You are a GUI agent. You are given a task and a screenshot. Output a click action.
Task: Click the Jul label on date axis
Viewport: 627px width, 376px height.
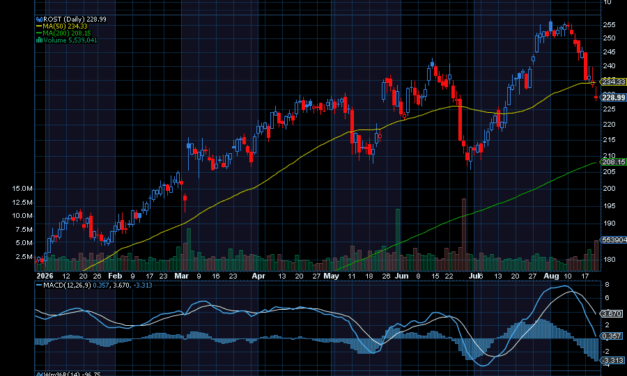coord(475,276)
